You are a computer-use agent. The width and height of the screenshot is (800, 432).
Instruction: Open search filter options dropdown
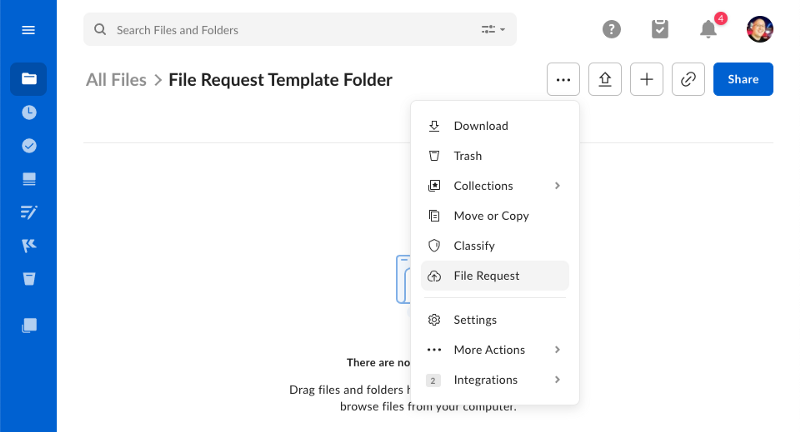[x=493, y=30]
